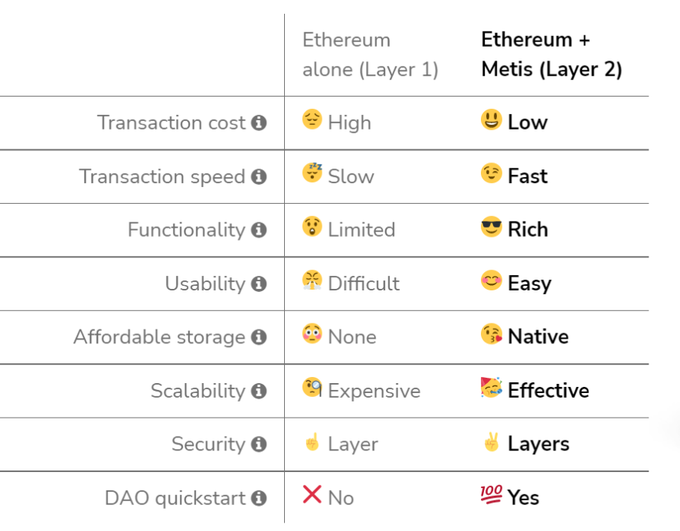
Task: Click the info icon beside Transaction cost
Action: [259, 123]
